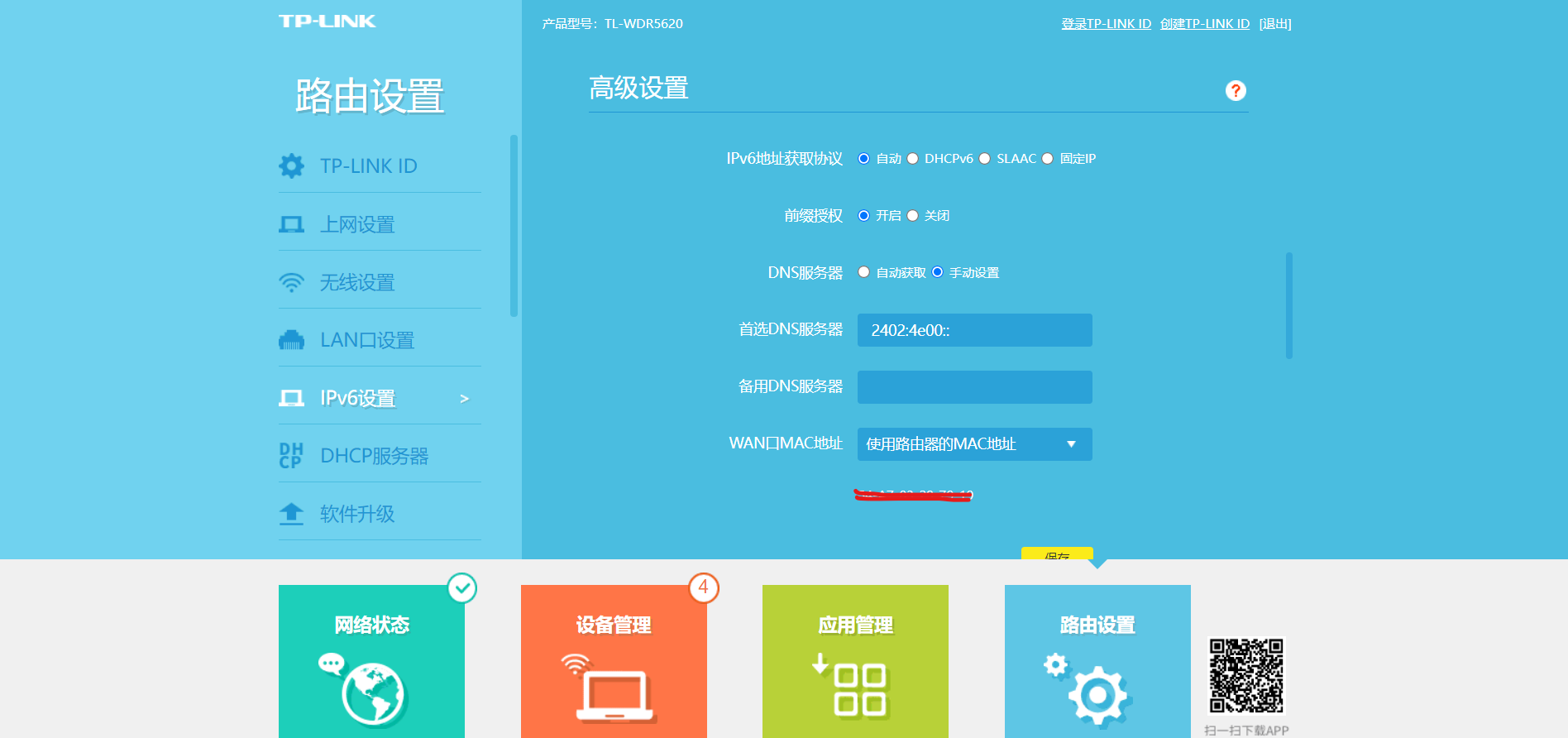Select the 固定IP radio option

[1047, 158]
